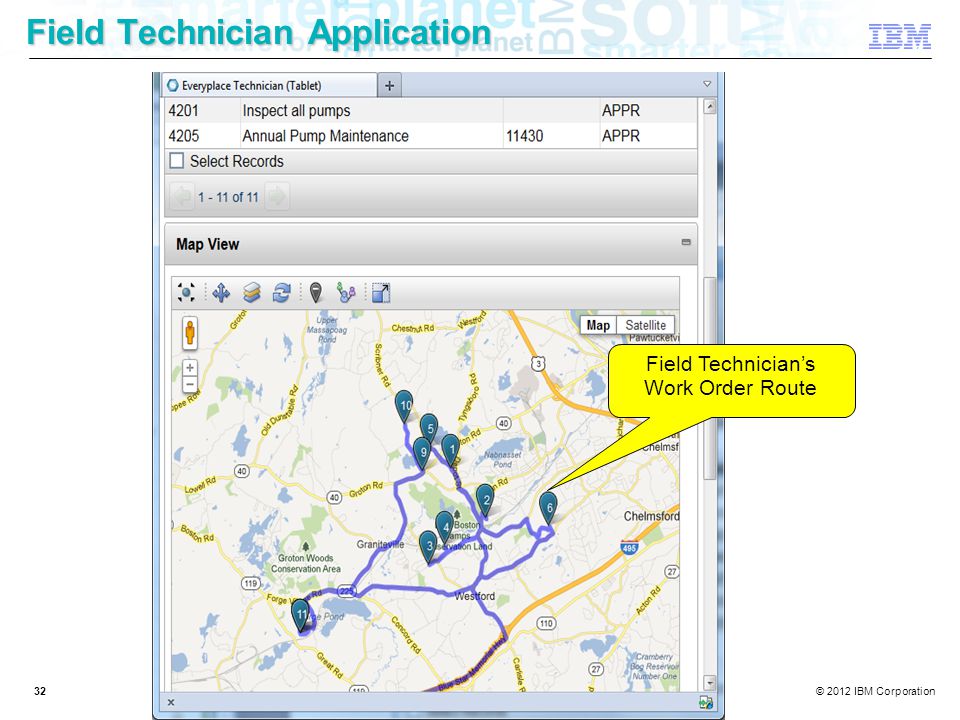The height and width of the screenshot is (720, 960).
Task: Select the grey location marker tool
Action: pyautogui.click(x=315, y=293)
